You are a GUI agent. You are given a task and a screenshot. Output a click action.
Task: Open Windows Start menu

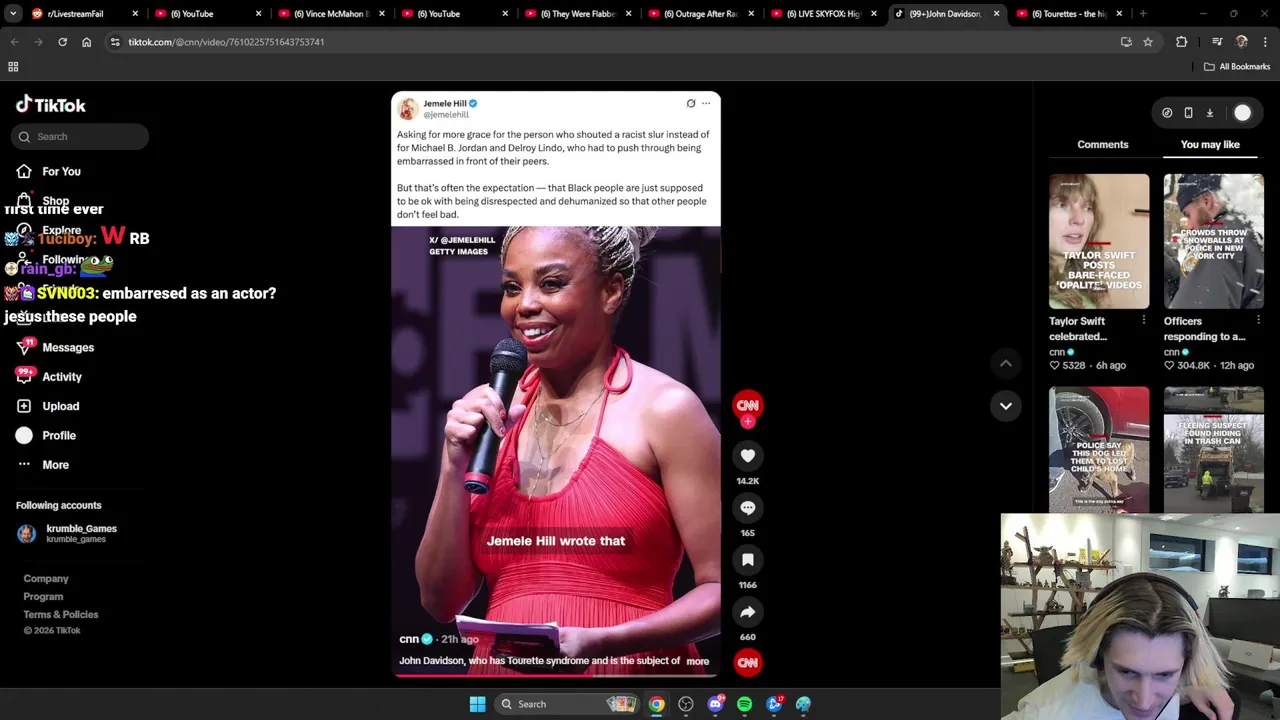coord(477,704)
